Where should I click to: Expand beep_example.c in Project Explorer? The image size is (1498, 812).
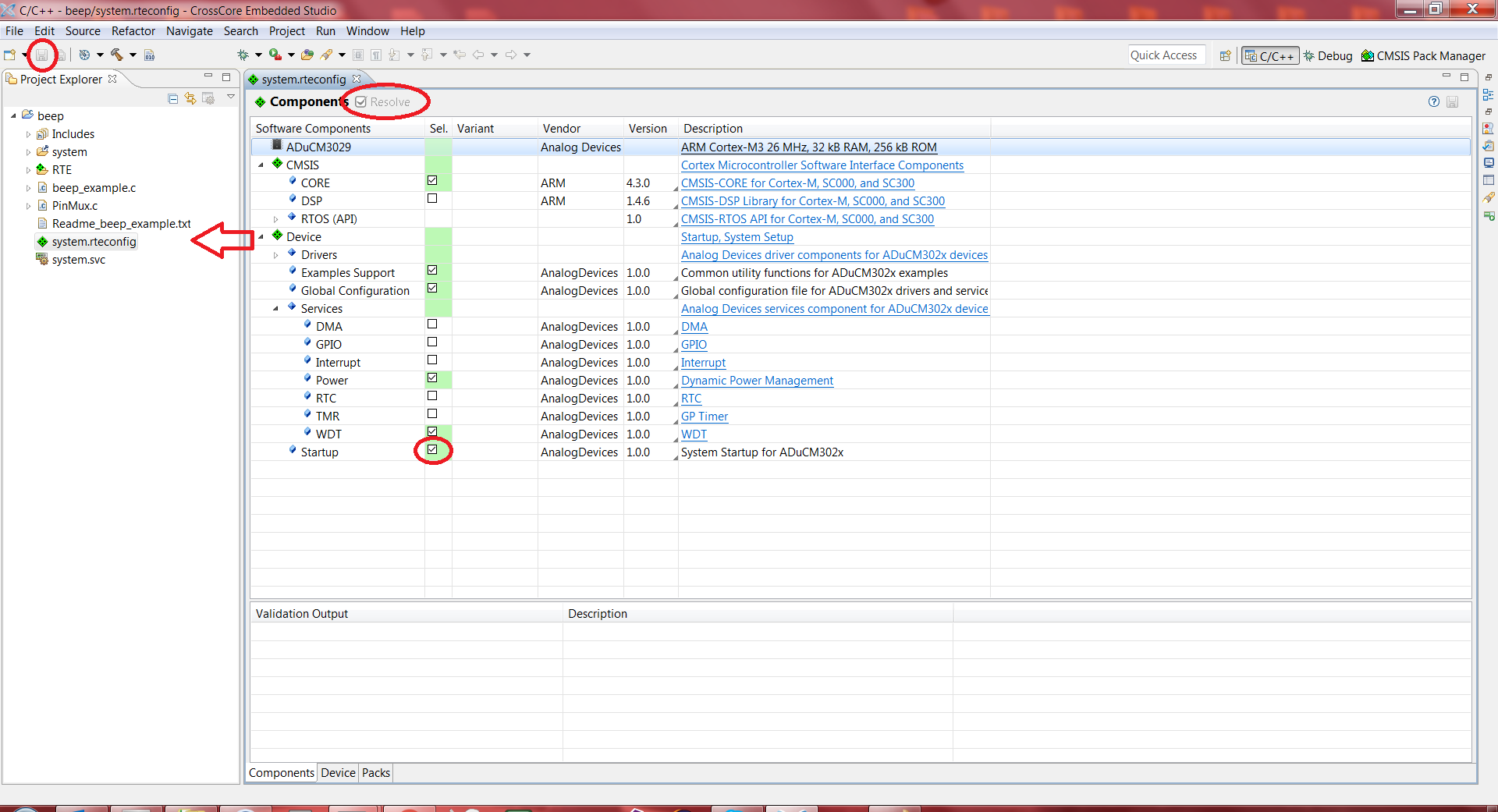29,188
